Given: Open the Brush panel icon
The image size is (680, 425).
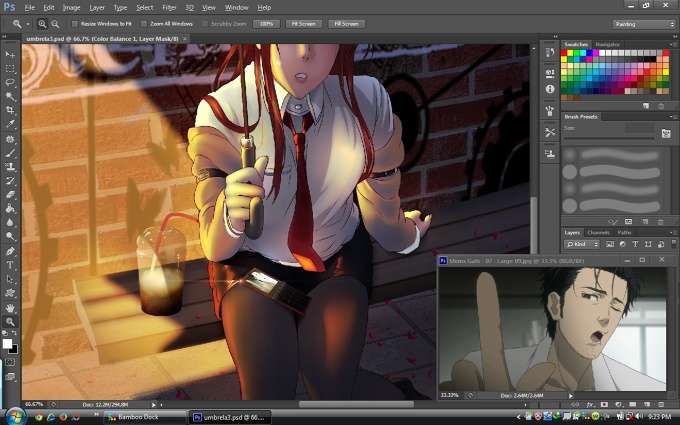Looking at the screenshot, I should point(550,111).
